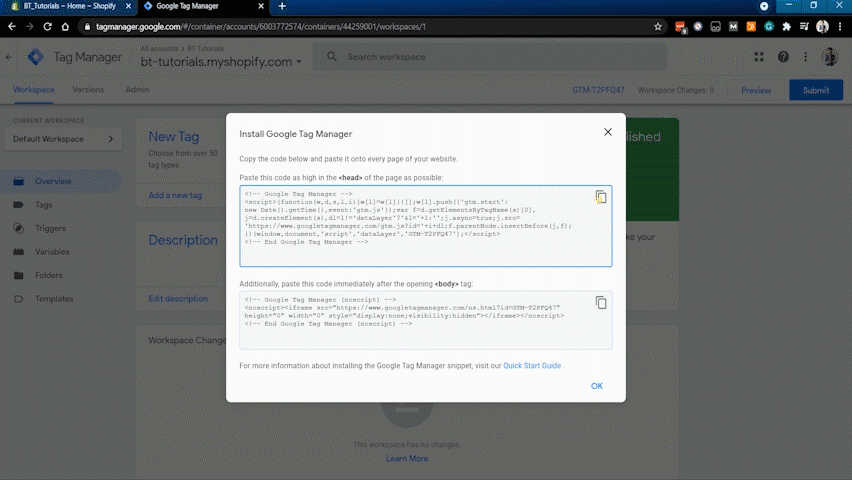The height and width of the screenshot is (480, 852).
Task: Click the Tag Manager logo
Action: [36, 57]
